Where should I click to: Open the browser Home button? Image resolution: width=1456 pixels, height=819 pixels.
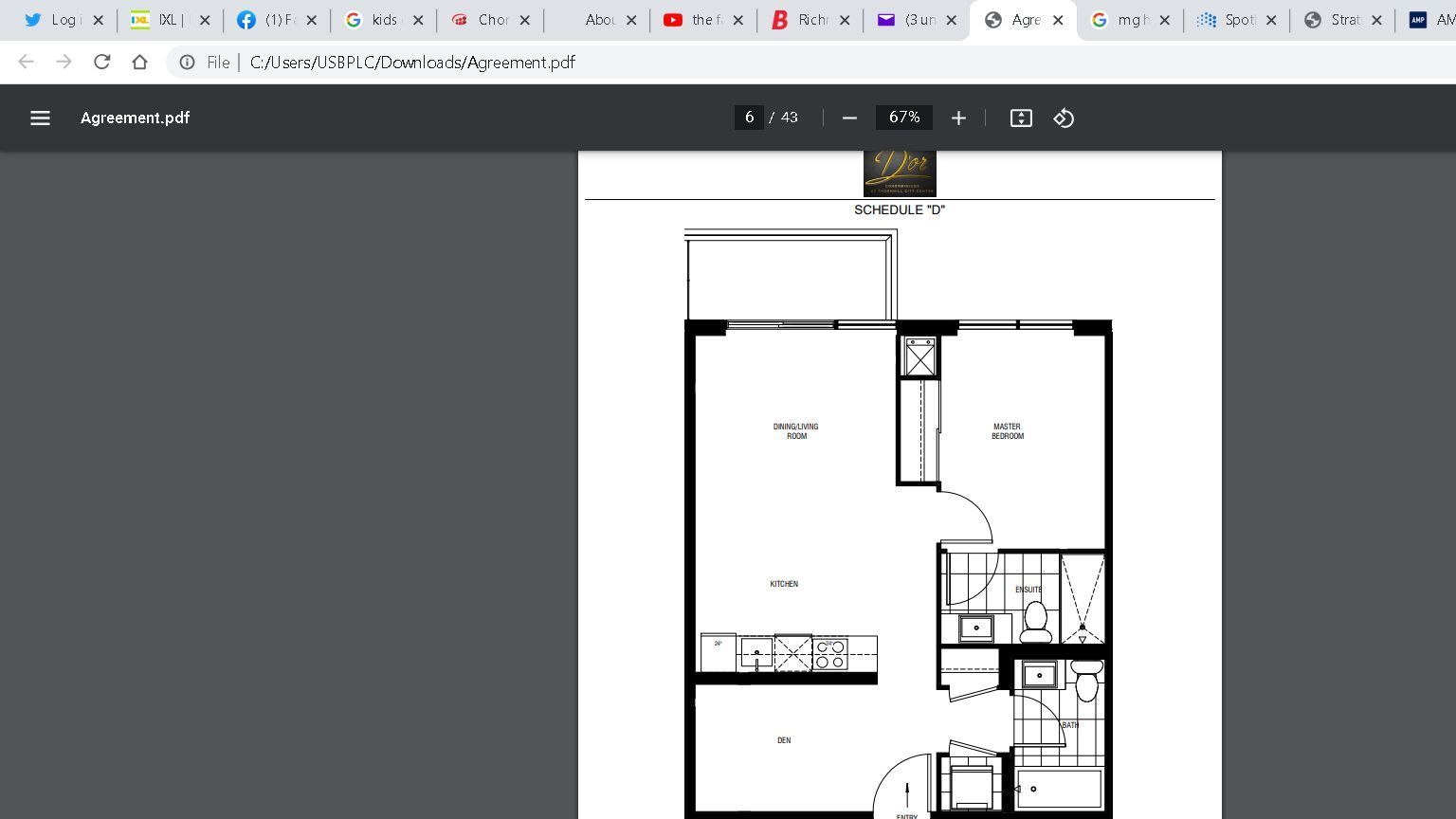[x=139, y=62]
